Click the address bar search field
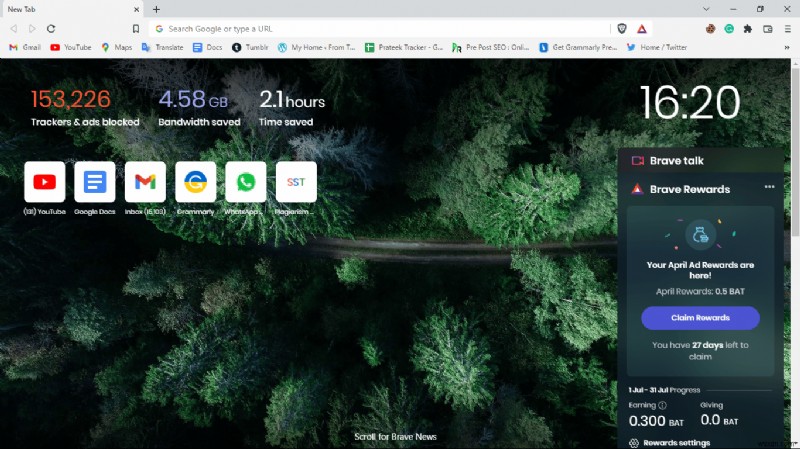Screen dimensions: 800x449 coord(380,29)
